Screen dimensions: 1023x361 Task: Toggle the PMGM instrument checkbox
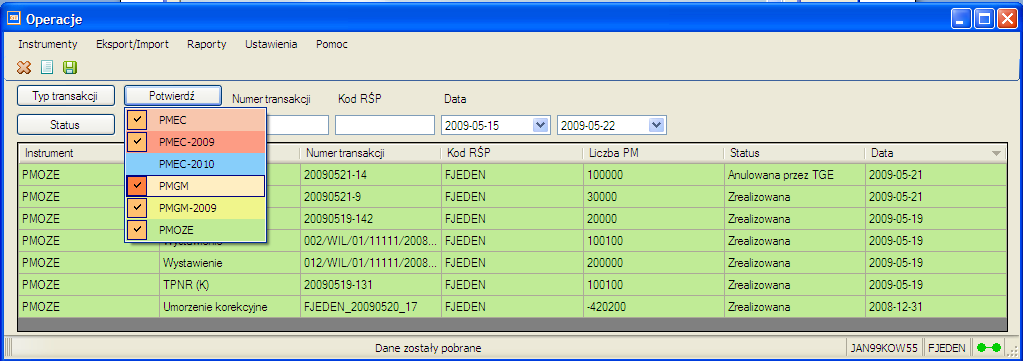click(x=137, y=186)
